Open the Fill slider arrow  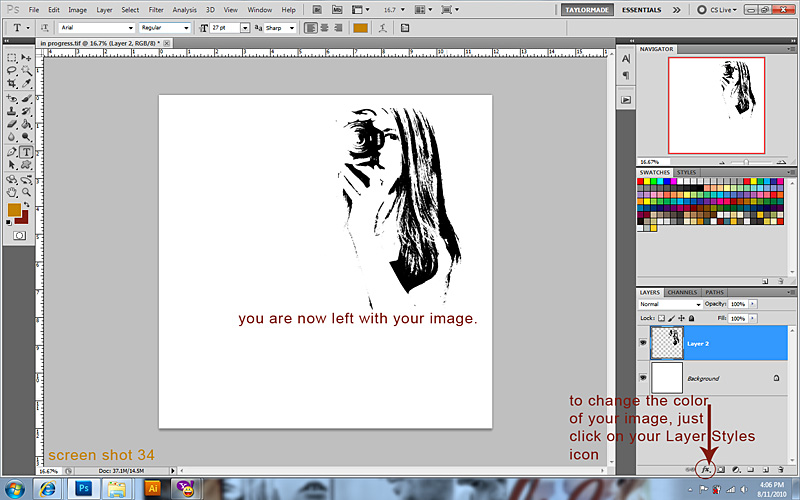[x=753, y=318]
